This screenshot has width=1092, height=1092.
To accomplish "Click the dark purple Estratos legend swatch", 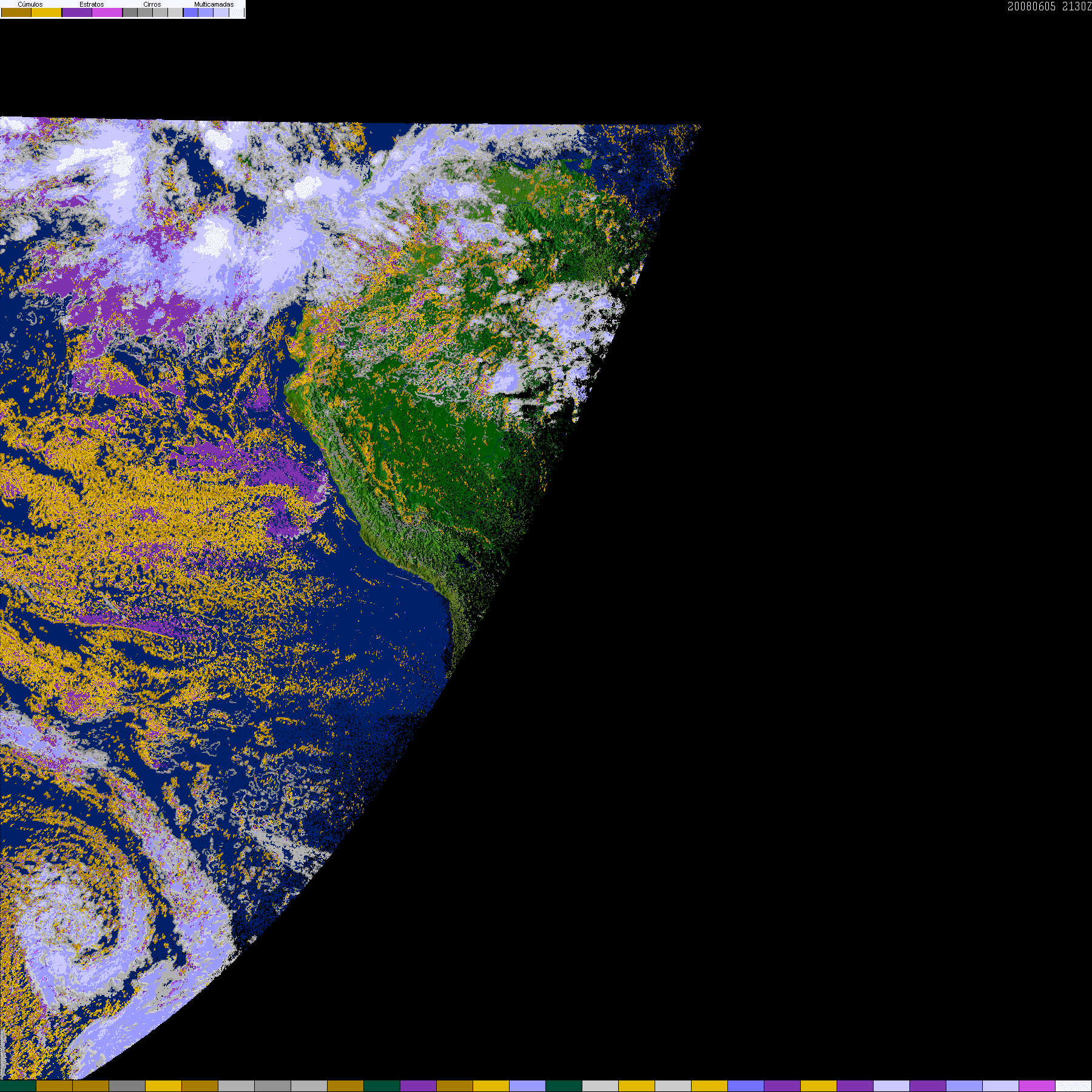I will pyautogui.click(x=77, y=12).
